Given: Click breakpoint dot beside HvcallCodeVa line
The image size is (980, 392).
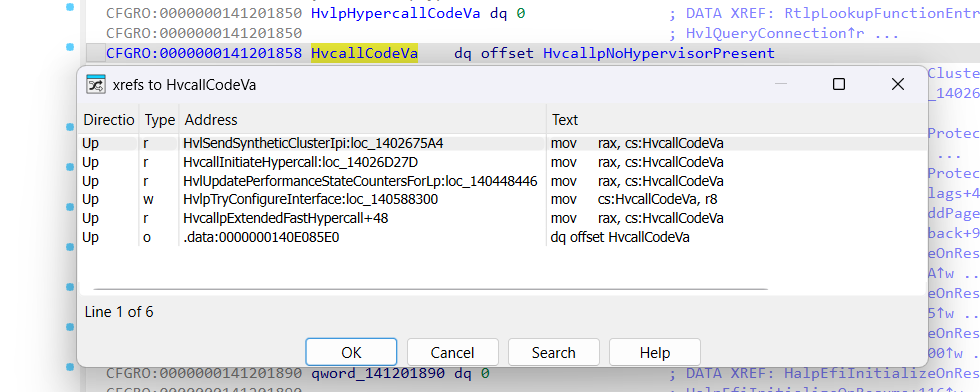Looking at the screenshot, I should 69,46.
